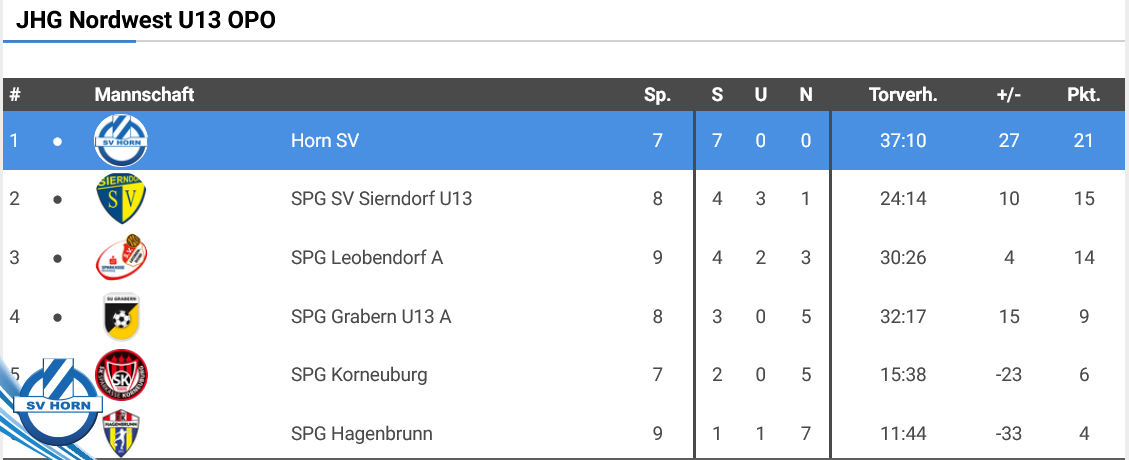Select the SPG Korneuburg team name
Screen dimensions: 1129x460
pos(359,375)
